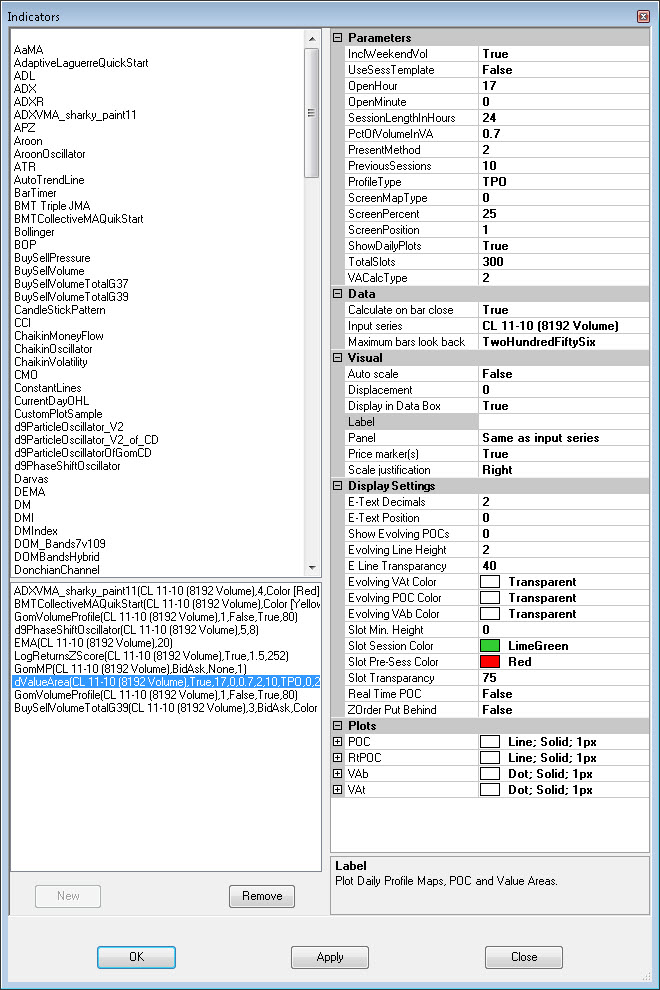Click Maximum bars look back value
This screenshot has width=660, height=990.
tap(564, 342)
